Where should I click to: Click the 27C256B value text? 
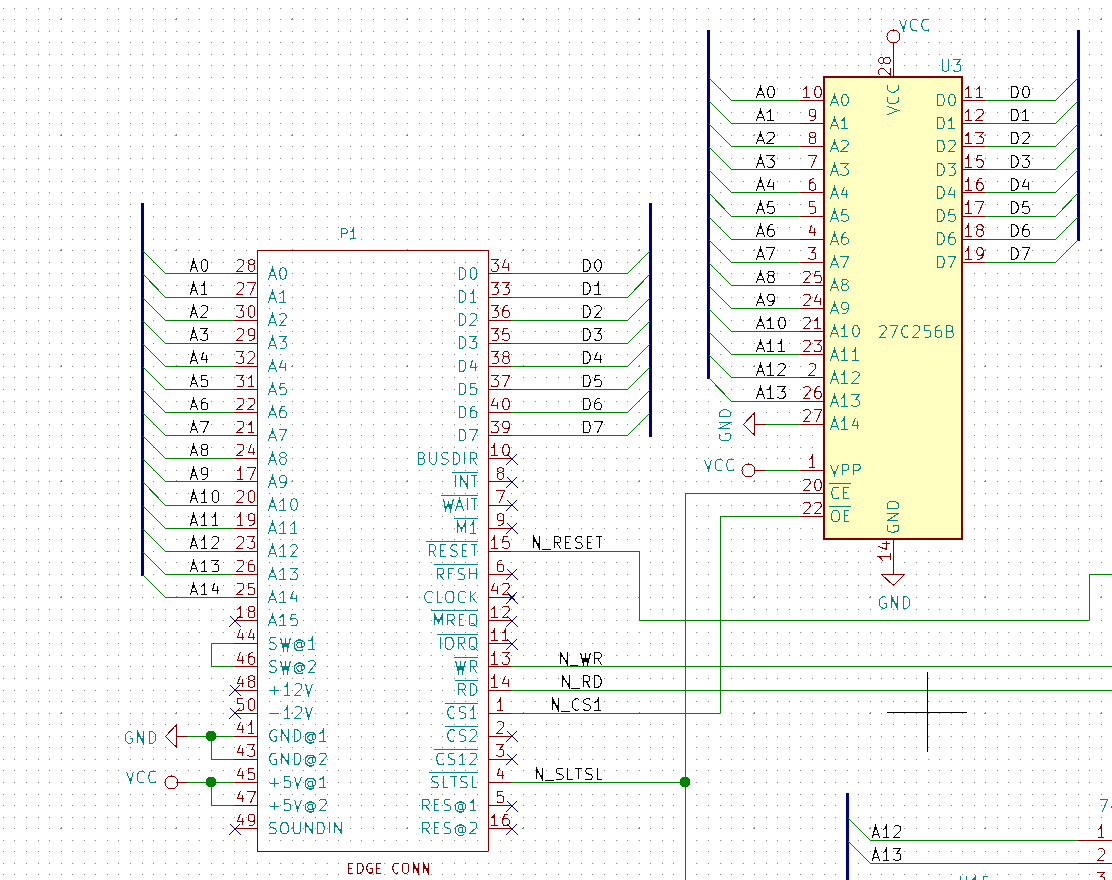click(x=916, y=332)
